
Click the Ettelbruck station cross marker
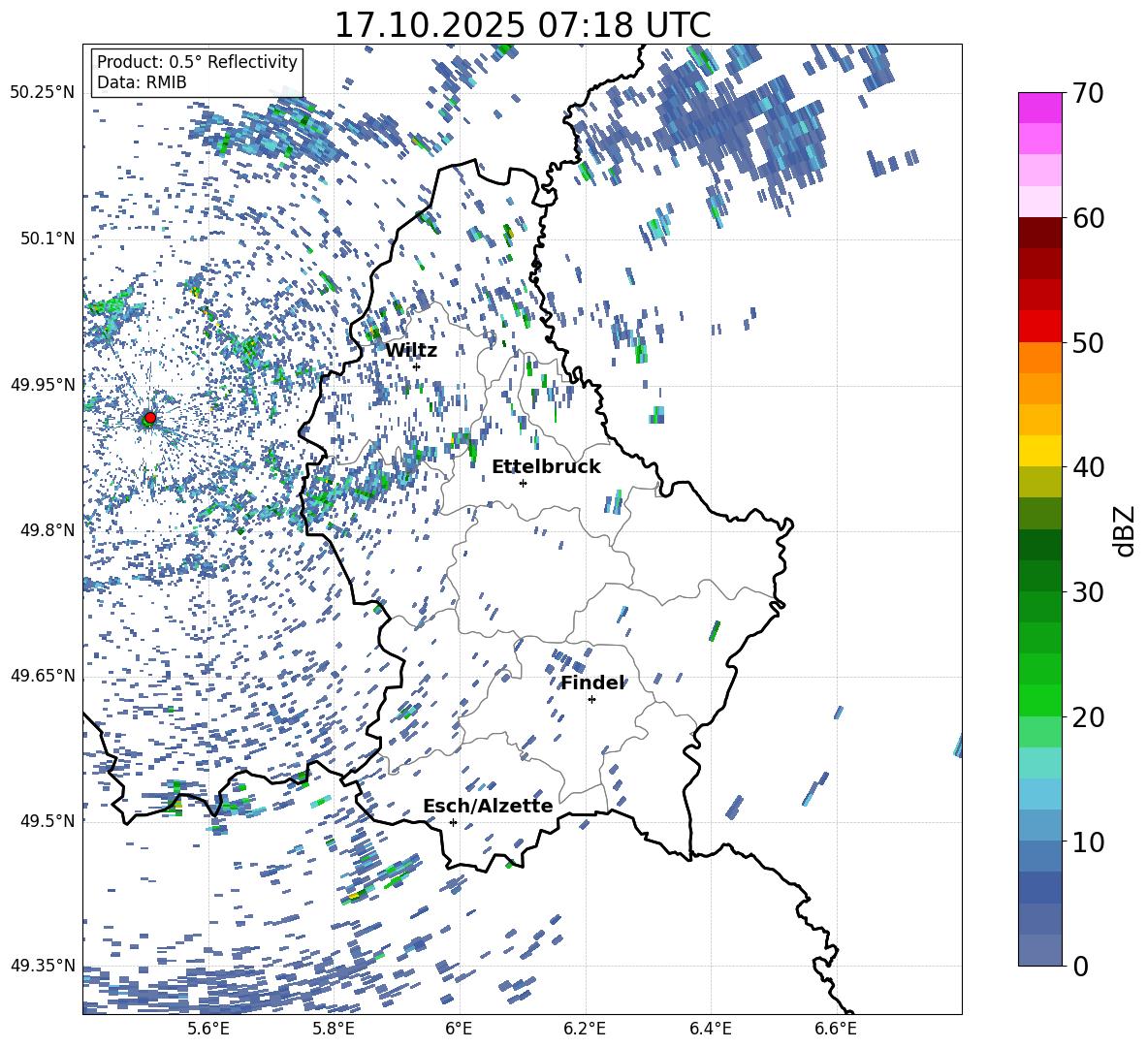tap(523, 483)
